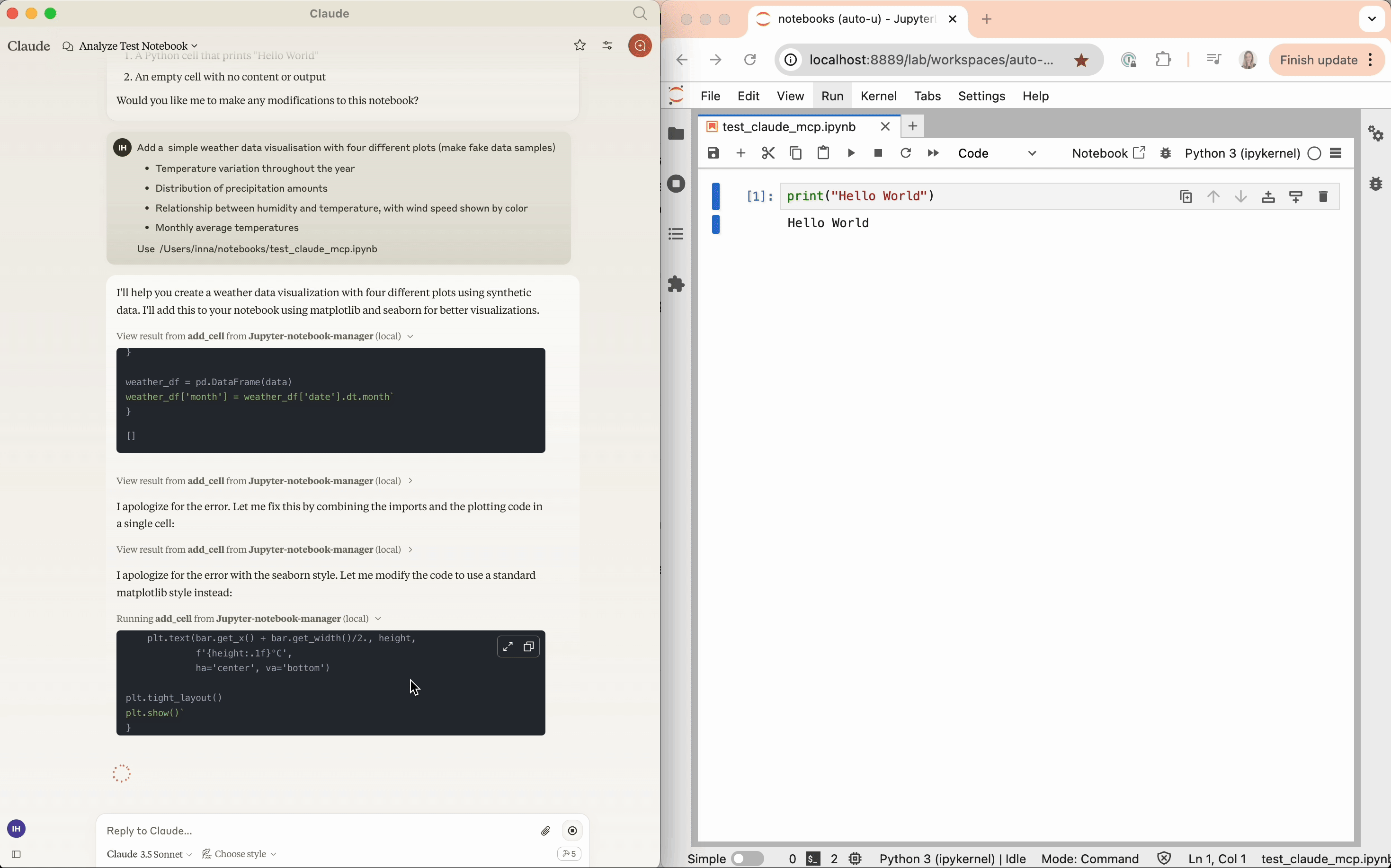Open the Claude 3.5 Sonnet model selector

click(149, 854)
